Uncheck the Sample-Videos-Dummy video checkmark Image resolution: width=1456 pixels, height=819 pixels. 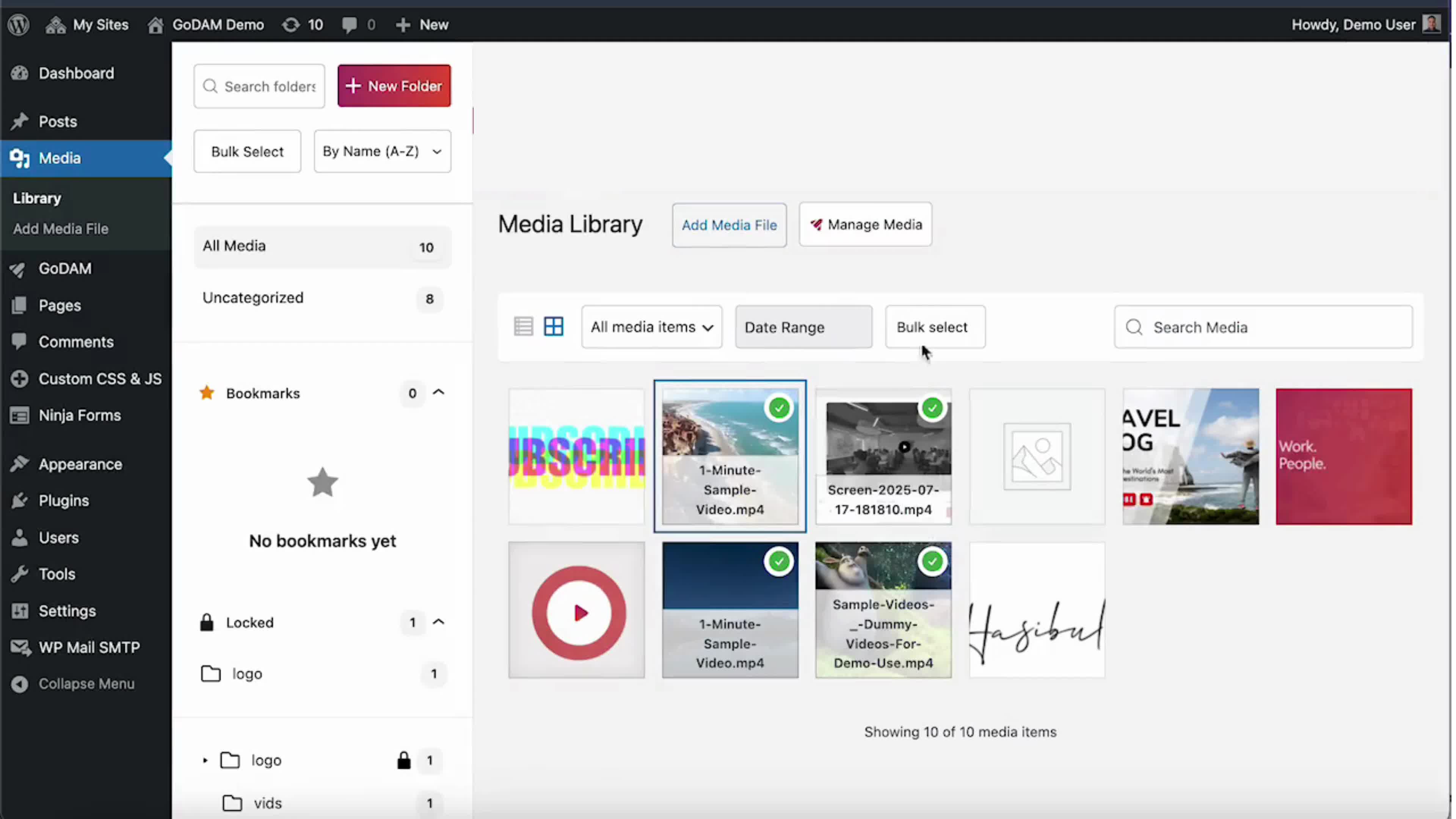932,561
